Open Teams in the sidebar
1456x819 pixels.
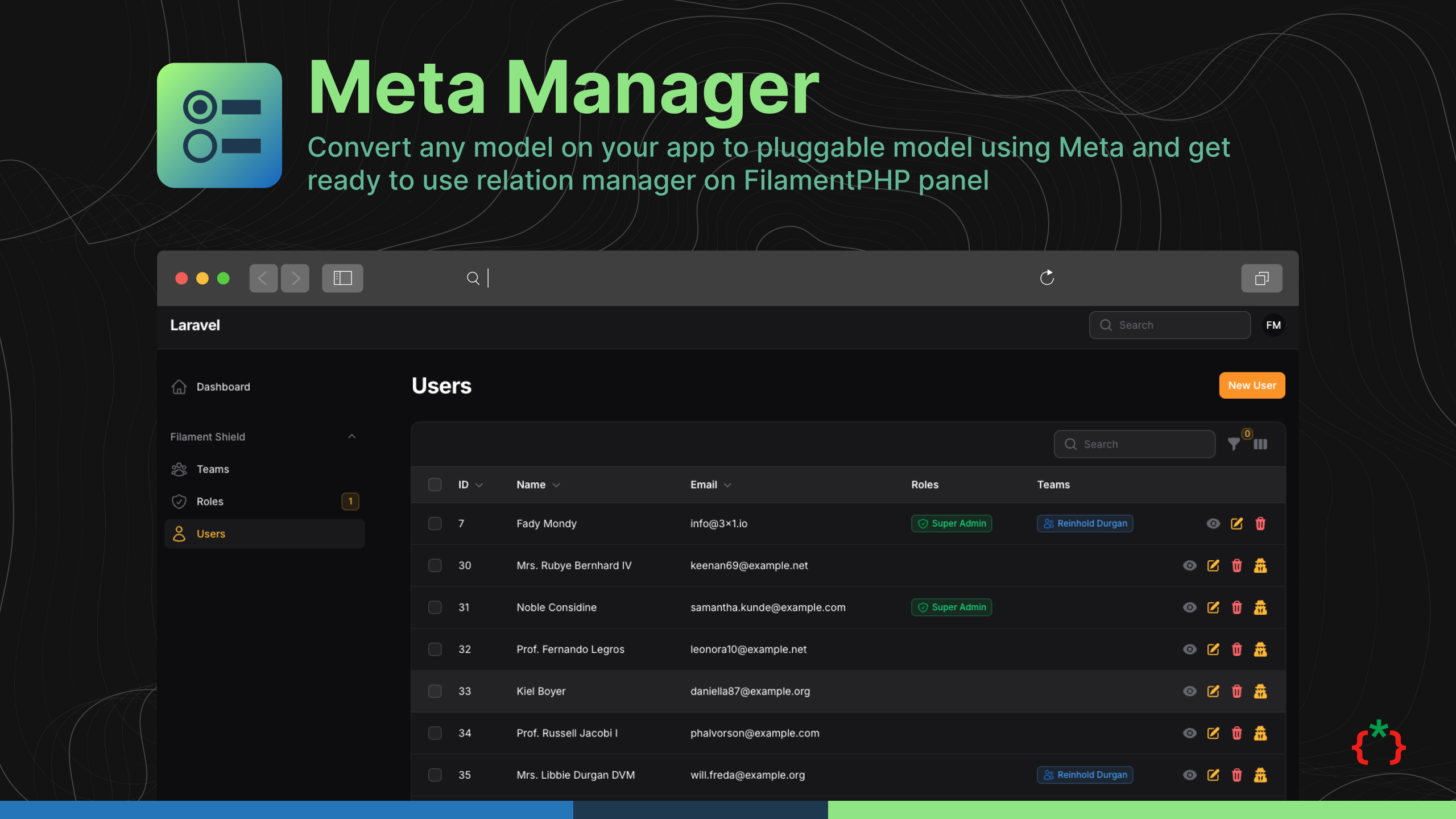[264, 469]
